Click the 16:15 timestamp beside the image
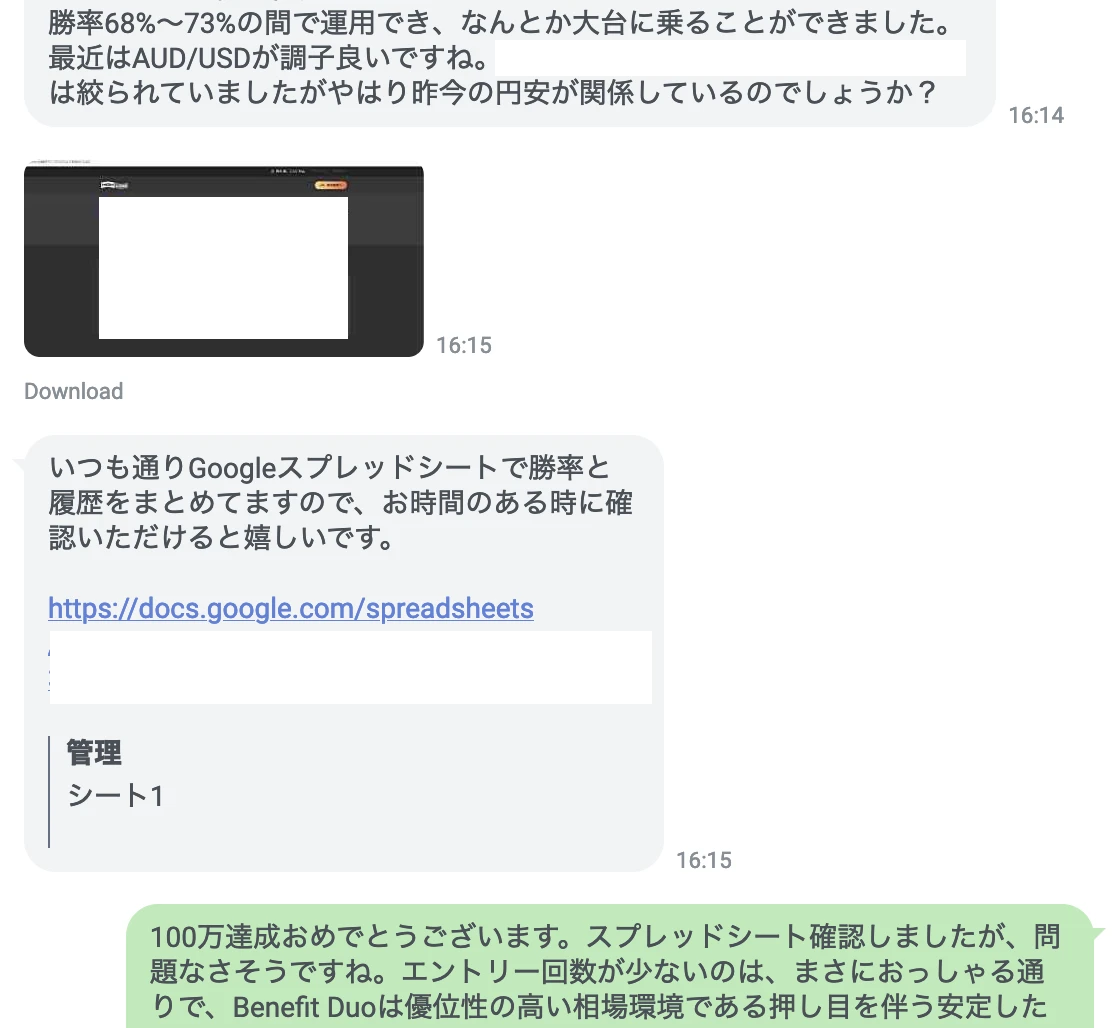1120x1028 pixels. click(x=464, y=345)
